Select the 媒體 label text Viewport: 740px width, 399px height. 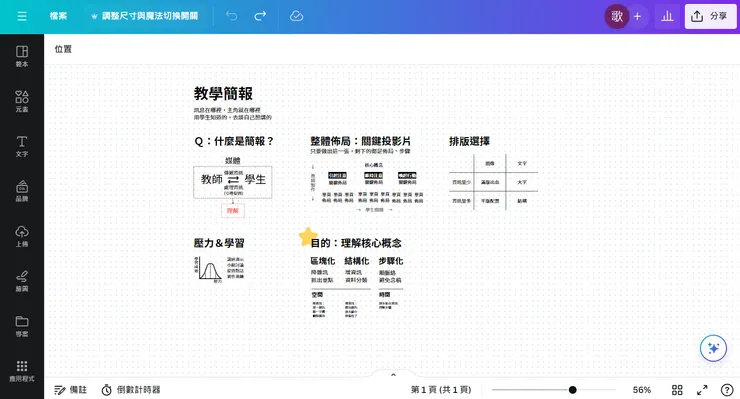233,161
